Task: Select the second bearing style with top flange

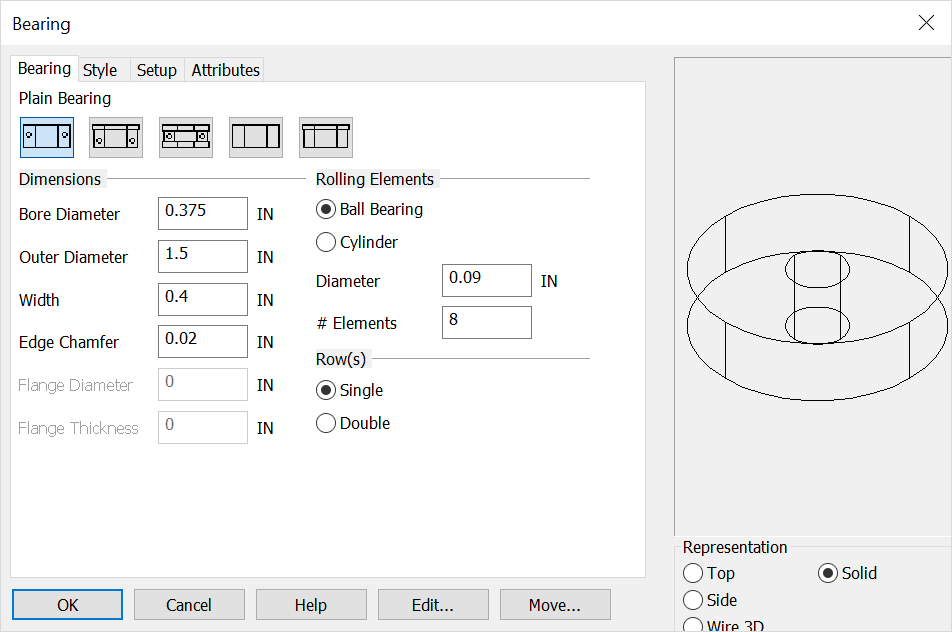Action: (116, 135)
